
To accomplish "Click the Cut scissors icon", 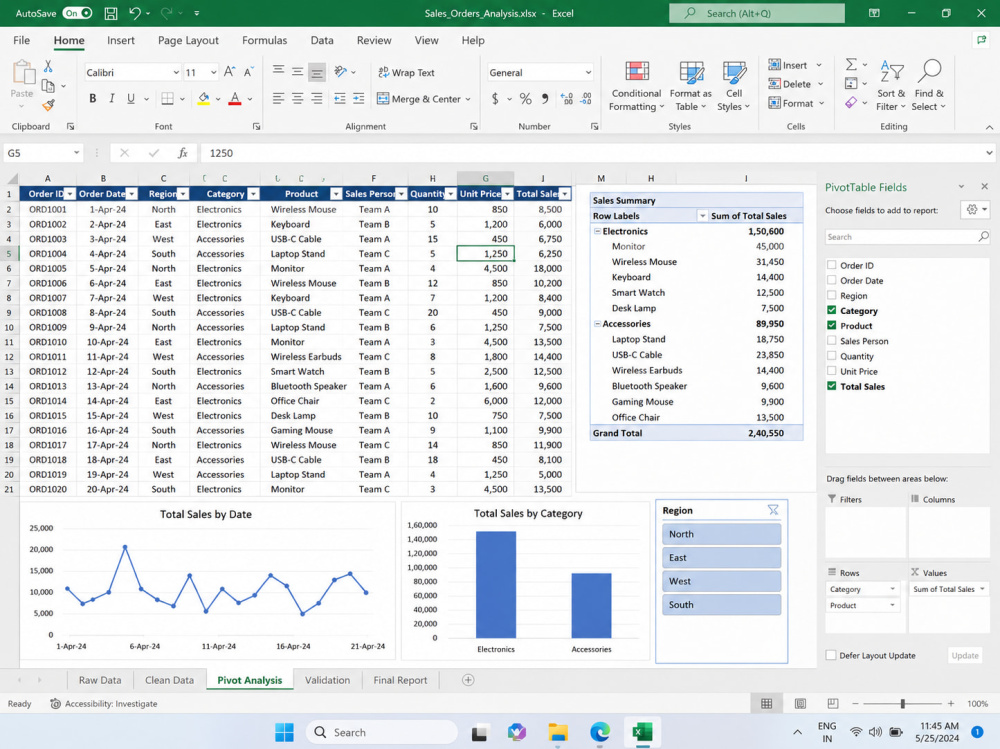I will click(x=48, y=66).
